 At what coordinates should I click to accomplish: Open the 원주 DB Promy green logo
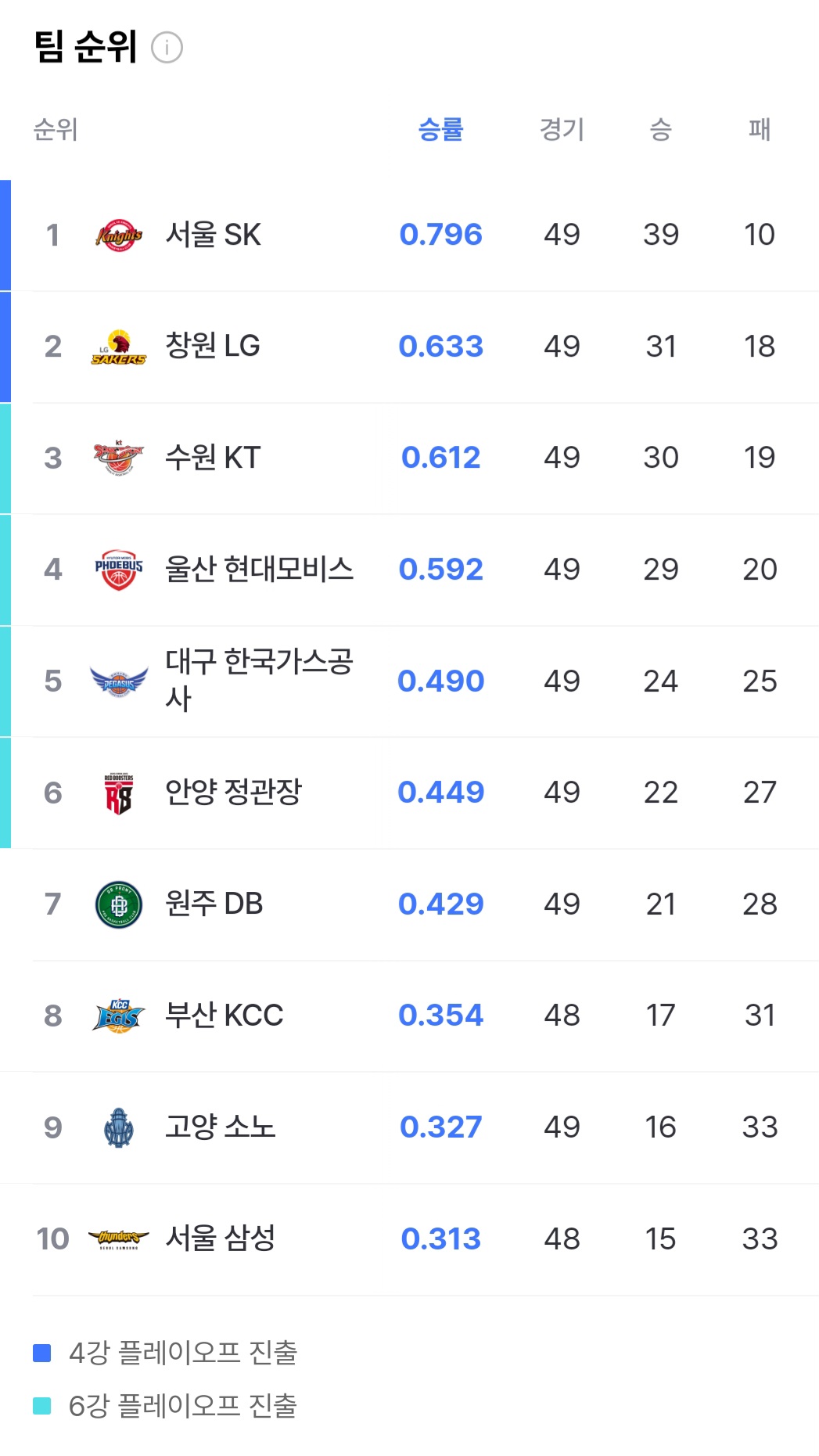pyautogui.click(x=119, y=904)
